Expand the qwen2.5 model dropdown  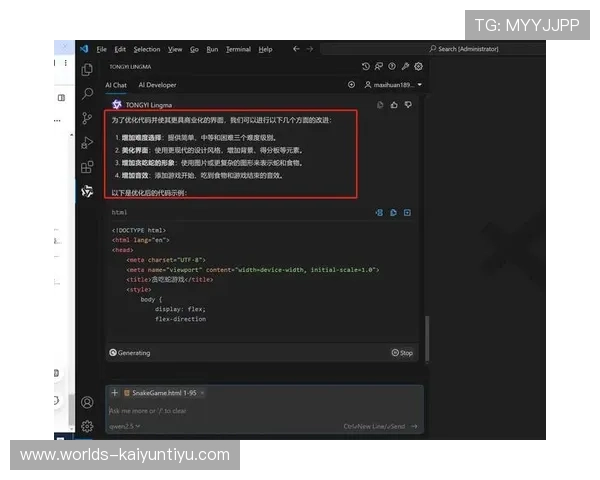[x=124, y=426]
